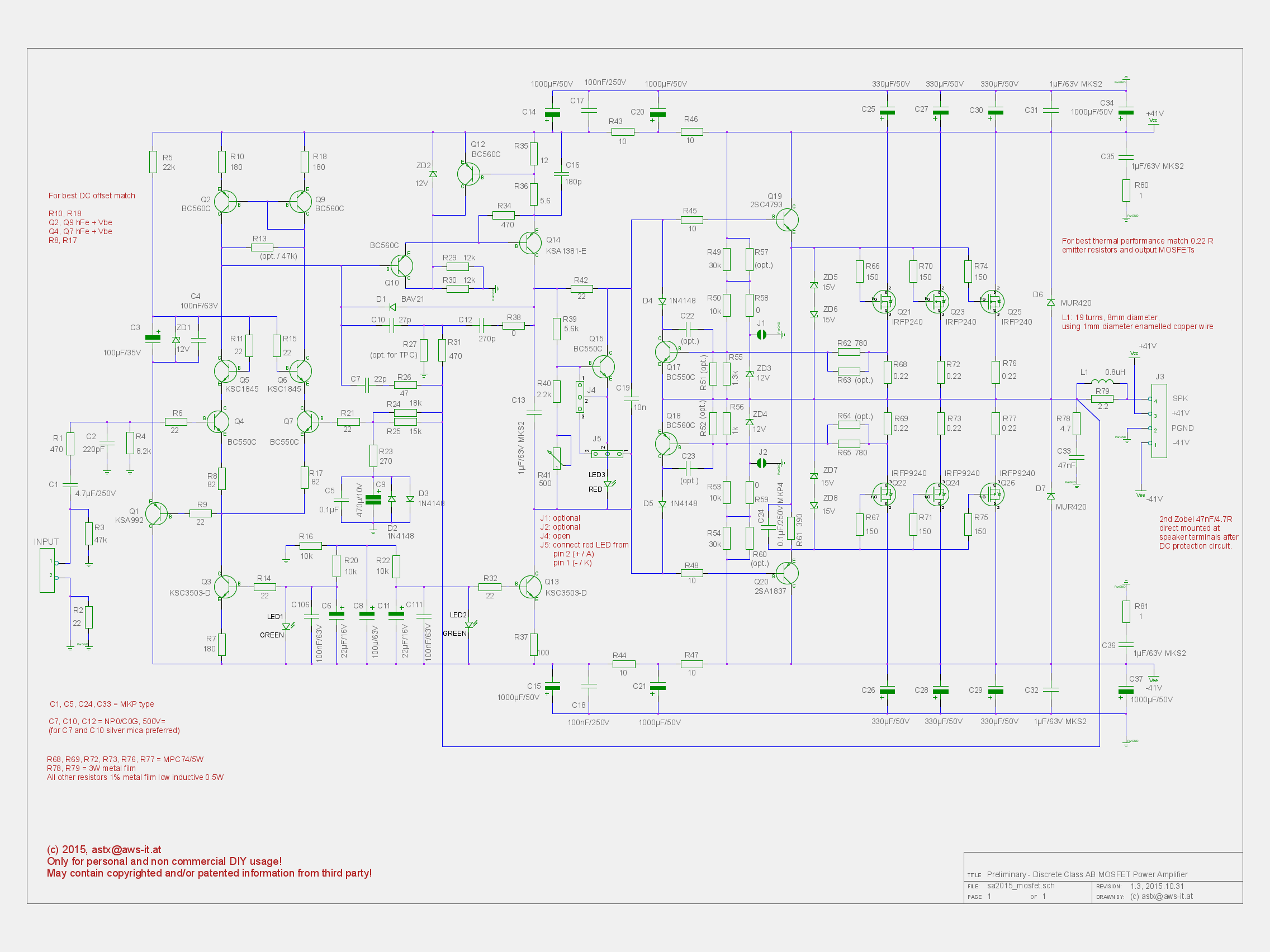Click the Q20 2SA1837 transistor symbol
Screen dimensions: 1270x952
pos(786,573)
